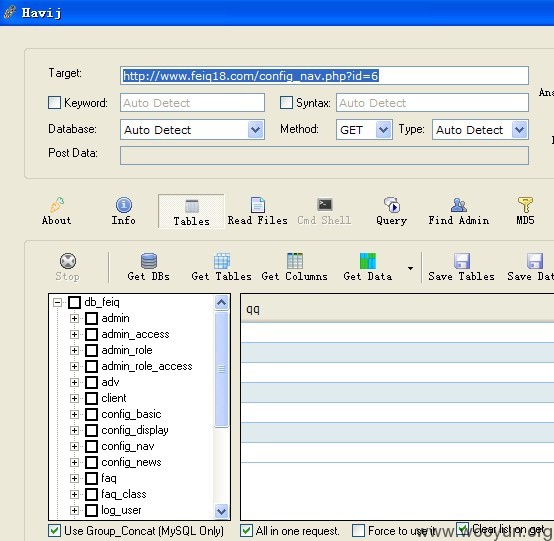Click the Syntax input field

432,102
